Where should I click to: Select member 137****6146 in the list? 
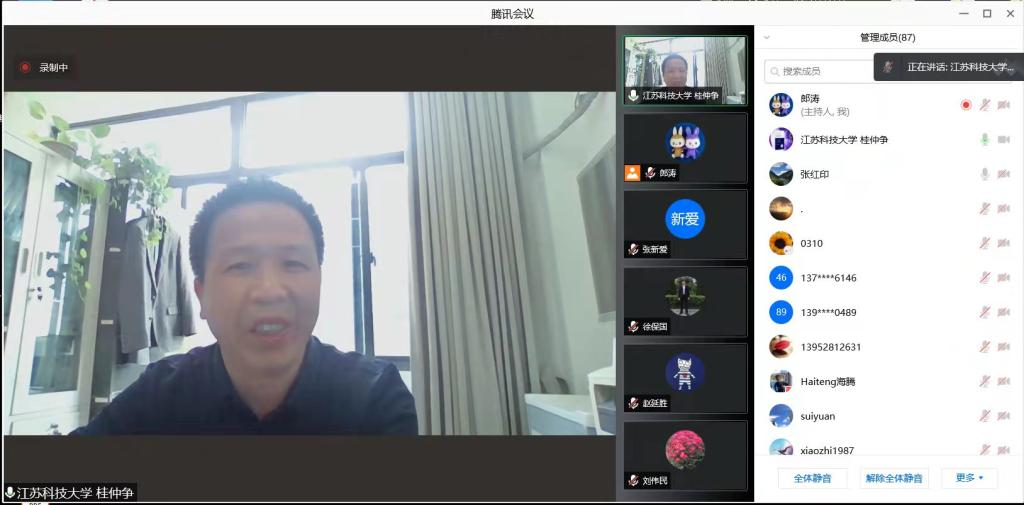pos(828,278)
